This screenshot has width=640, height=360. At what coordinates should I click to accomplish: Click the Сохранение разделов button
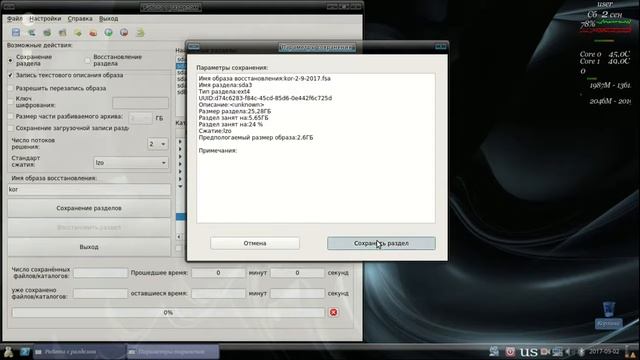89,208
